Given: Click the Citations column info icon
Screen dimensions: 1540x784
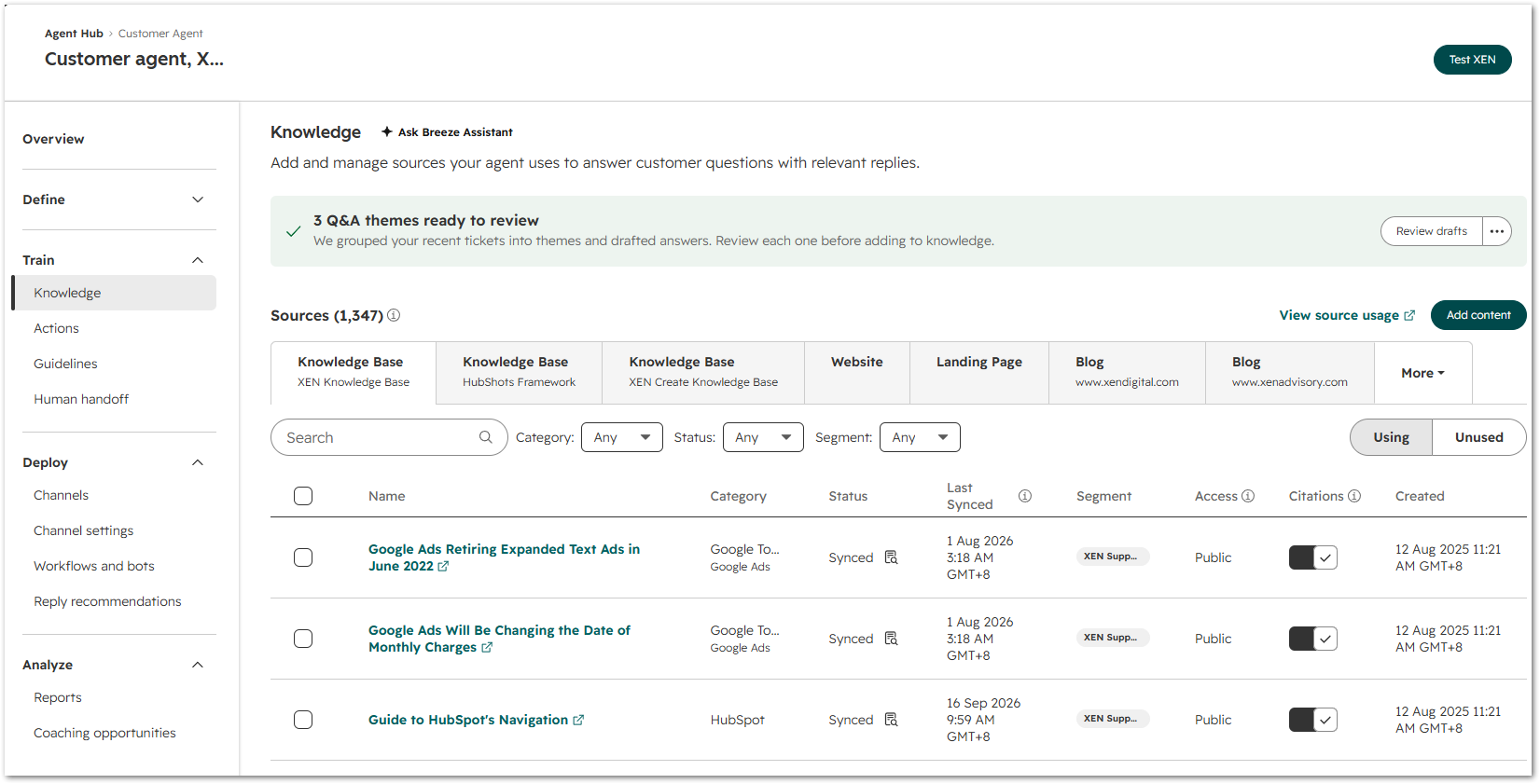Looking at the screenshot, I should (1354, 496).
